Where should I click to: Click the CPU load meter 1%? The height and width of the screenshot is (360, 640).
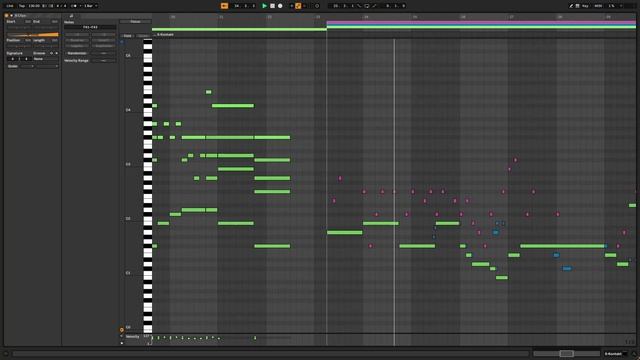611,6
